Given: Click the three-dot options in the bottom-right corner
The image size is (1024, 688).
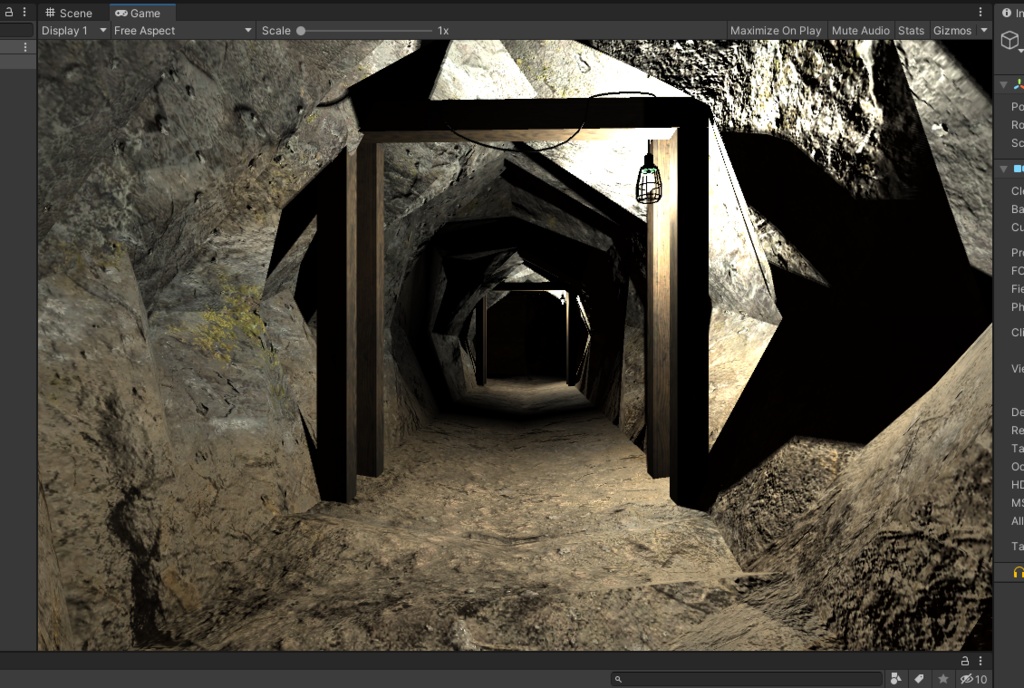Looking at the screenshot, I should click(980, 660).
